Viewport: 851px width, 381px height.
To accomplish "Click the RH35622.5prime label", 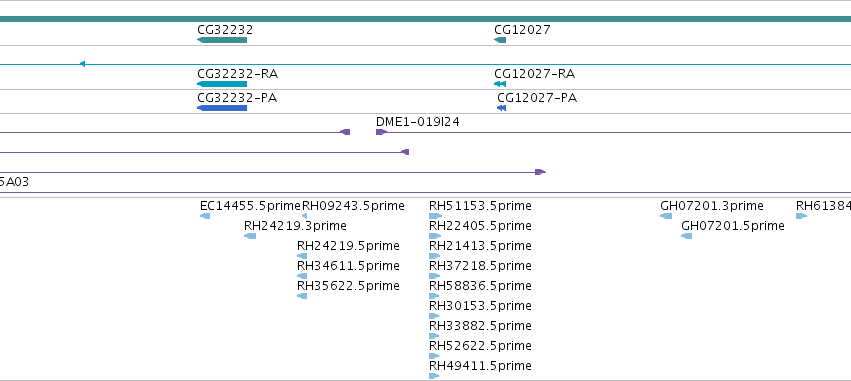I will pos(348,285).
